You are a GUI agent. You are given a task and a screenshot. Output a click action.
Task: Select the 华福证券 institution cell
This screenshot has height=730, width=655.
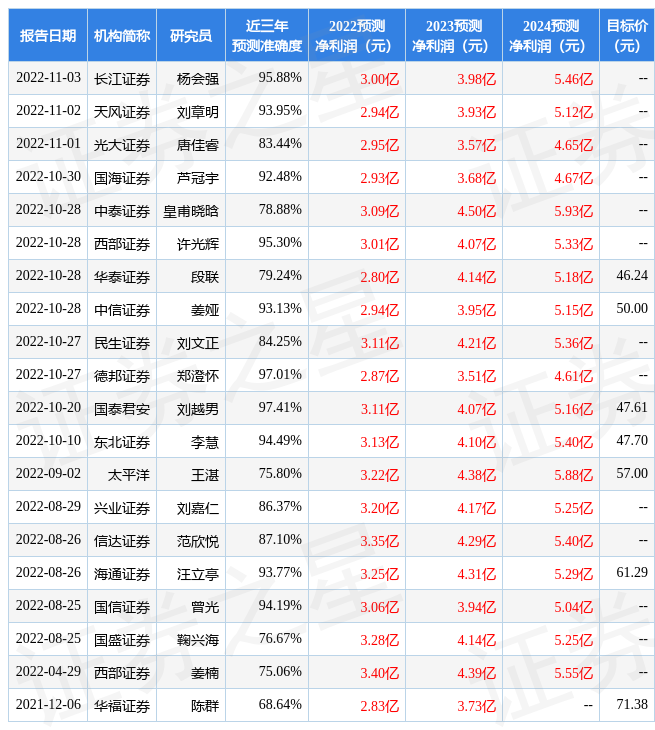(x=122, y=706)
